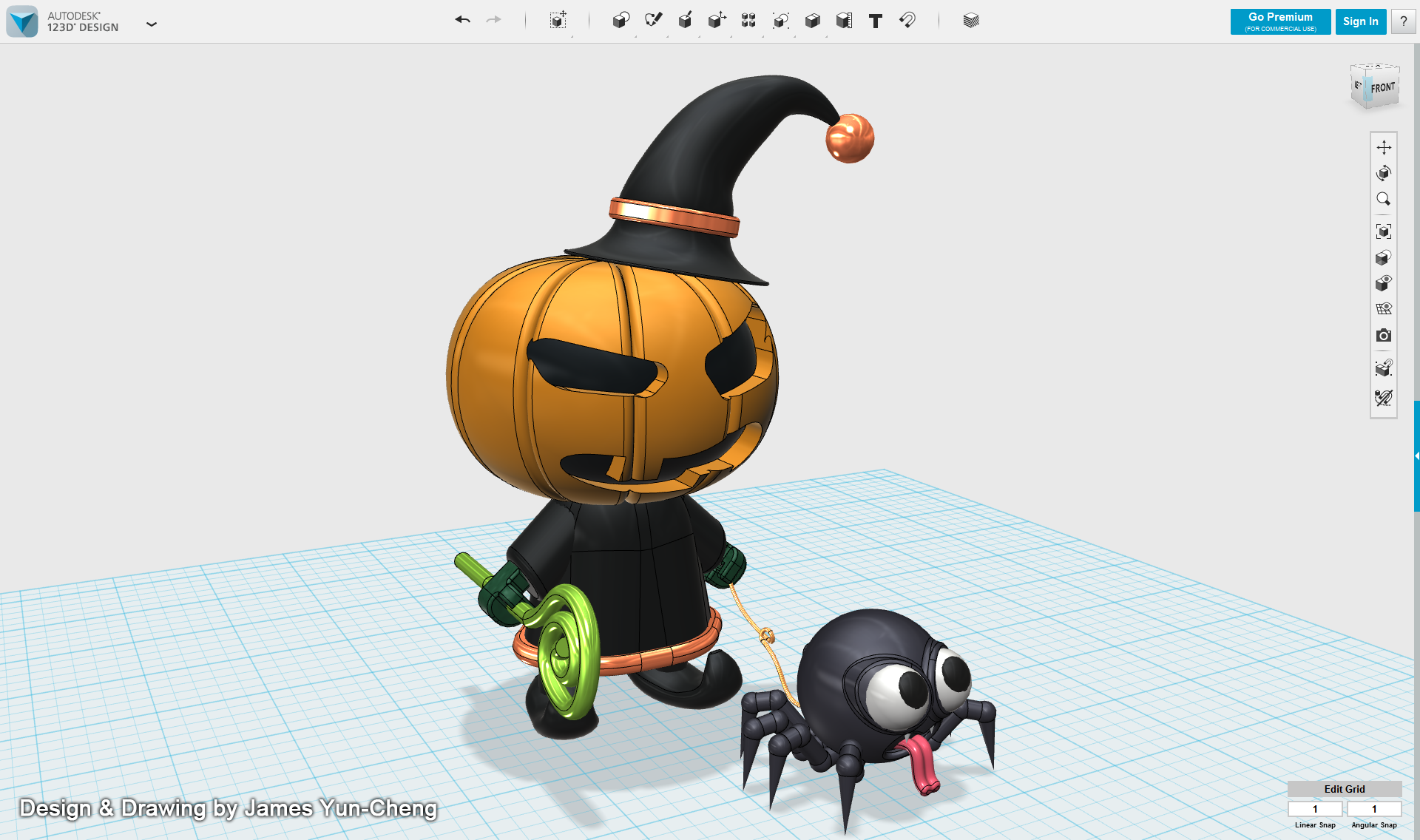Open the Construct tool

coord(685,20)
